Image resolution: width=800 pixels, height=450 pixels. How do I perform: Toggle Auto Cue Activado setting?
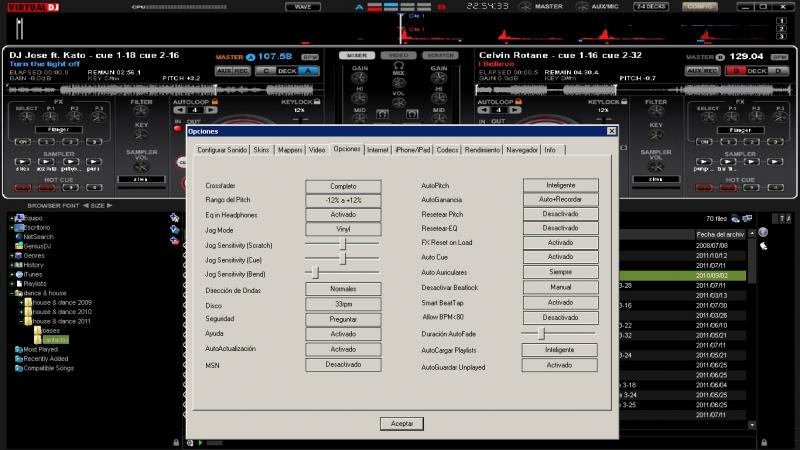[560, 257]
